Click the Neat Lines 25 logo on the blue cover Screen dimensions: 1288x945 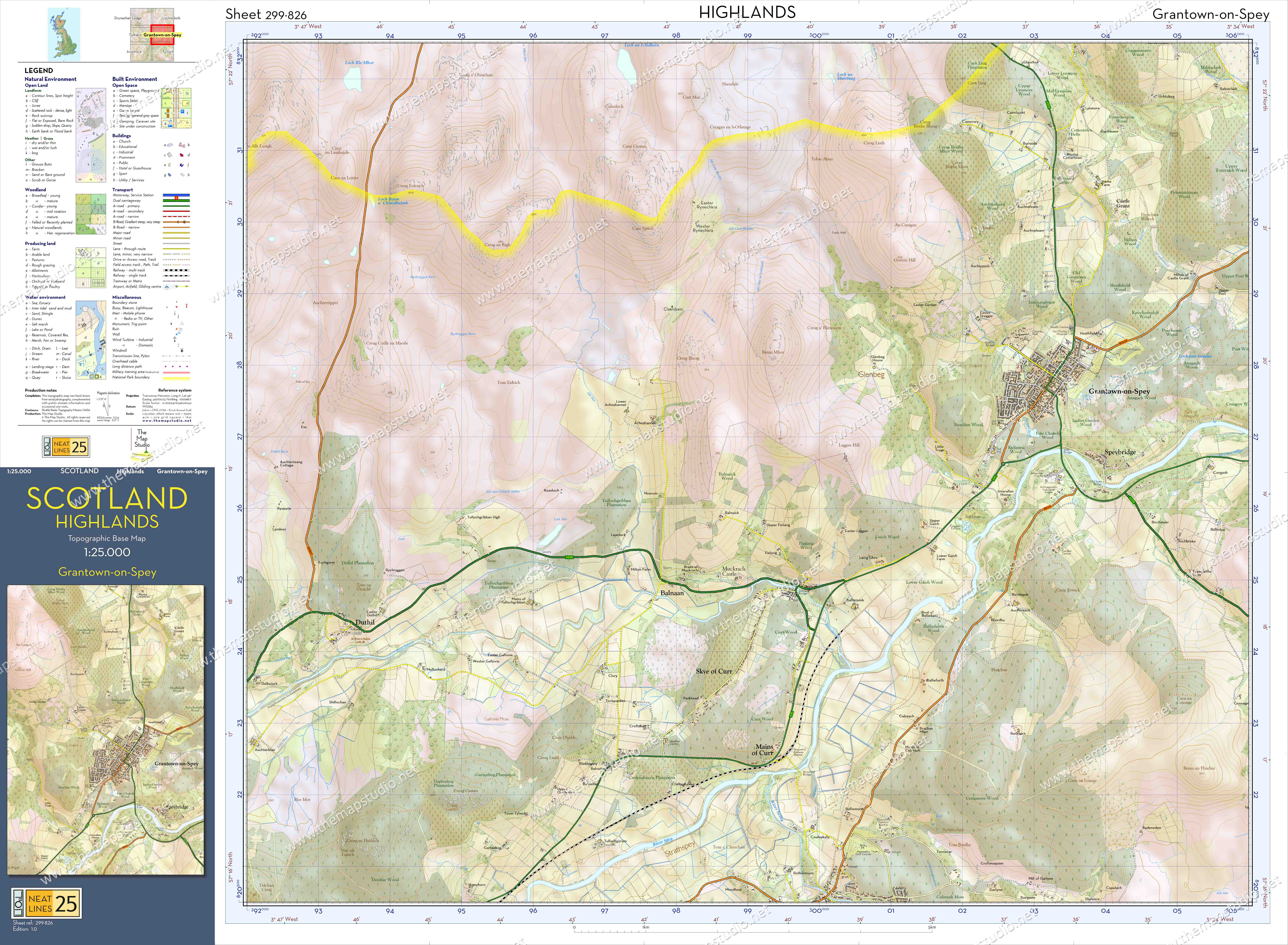(x=46, y=903)
